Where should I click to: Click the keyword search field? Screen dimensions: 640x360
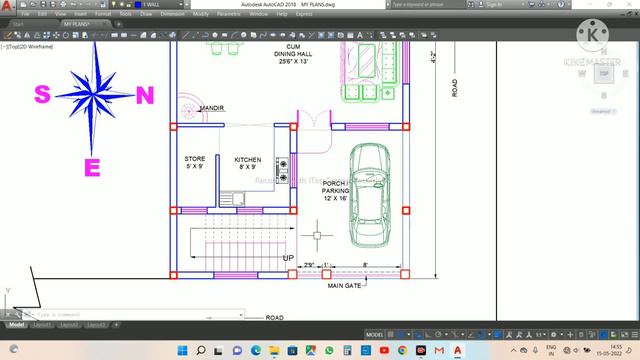coord(428,4)
